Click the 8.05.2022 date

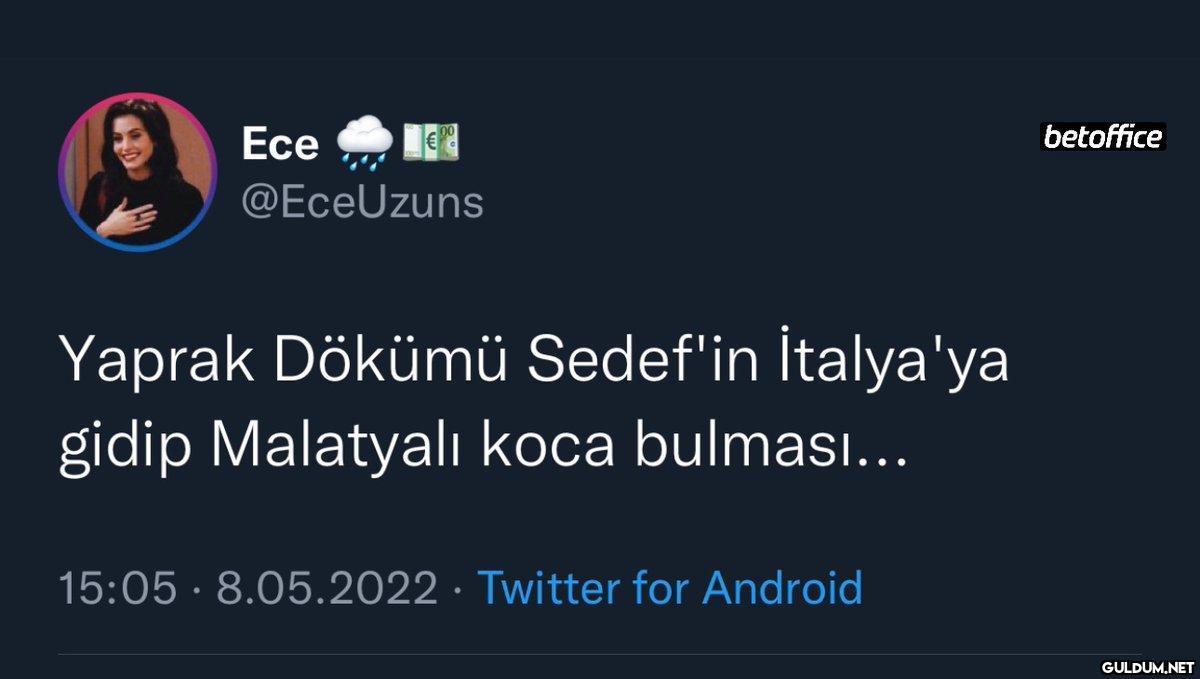pyautogui.click(x=327, y=588)
